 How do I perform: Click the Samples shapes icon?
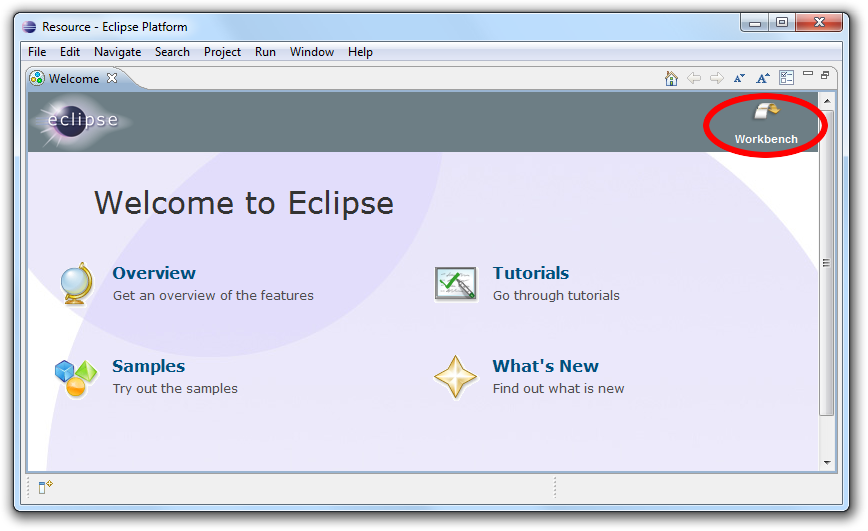coord(76,378)
